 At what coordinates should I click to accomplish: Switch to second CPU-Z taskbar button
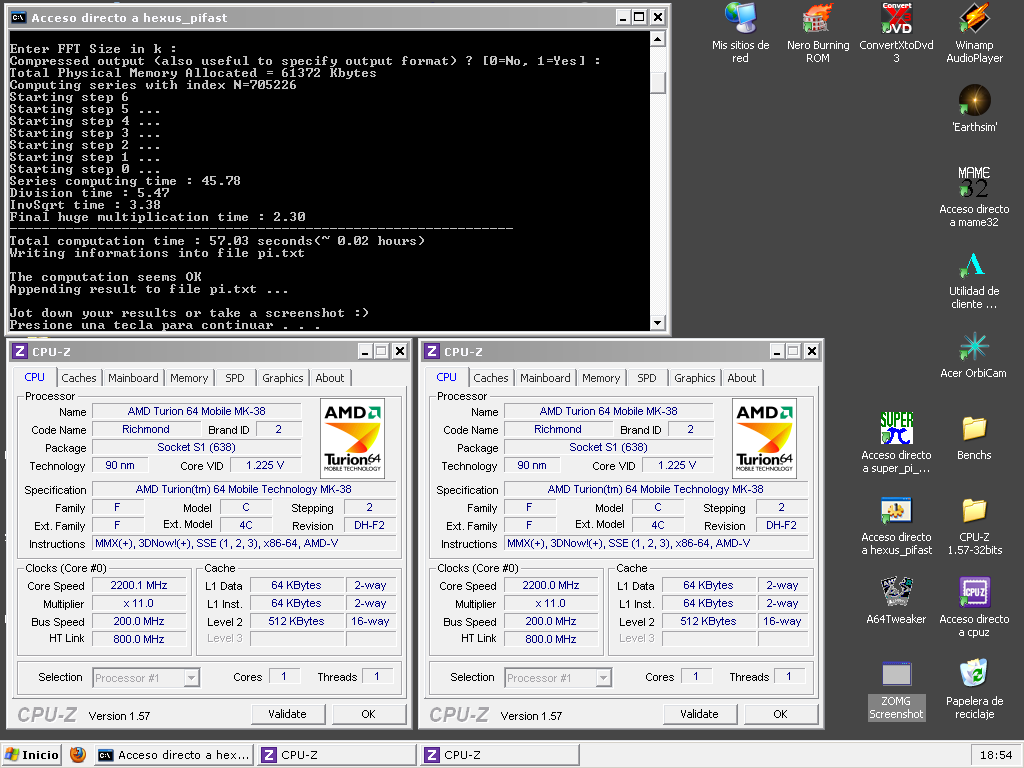(500, 755)
